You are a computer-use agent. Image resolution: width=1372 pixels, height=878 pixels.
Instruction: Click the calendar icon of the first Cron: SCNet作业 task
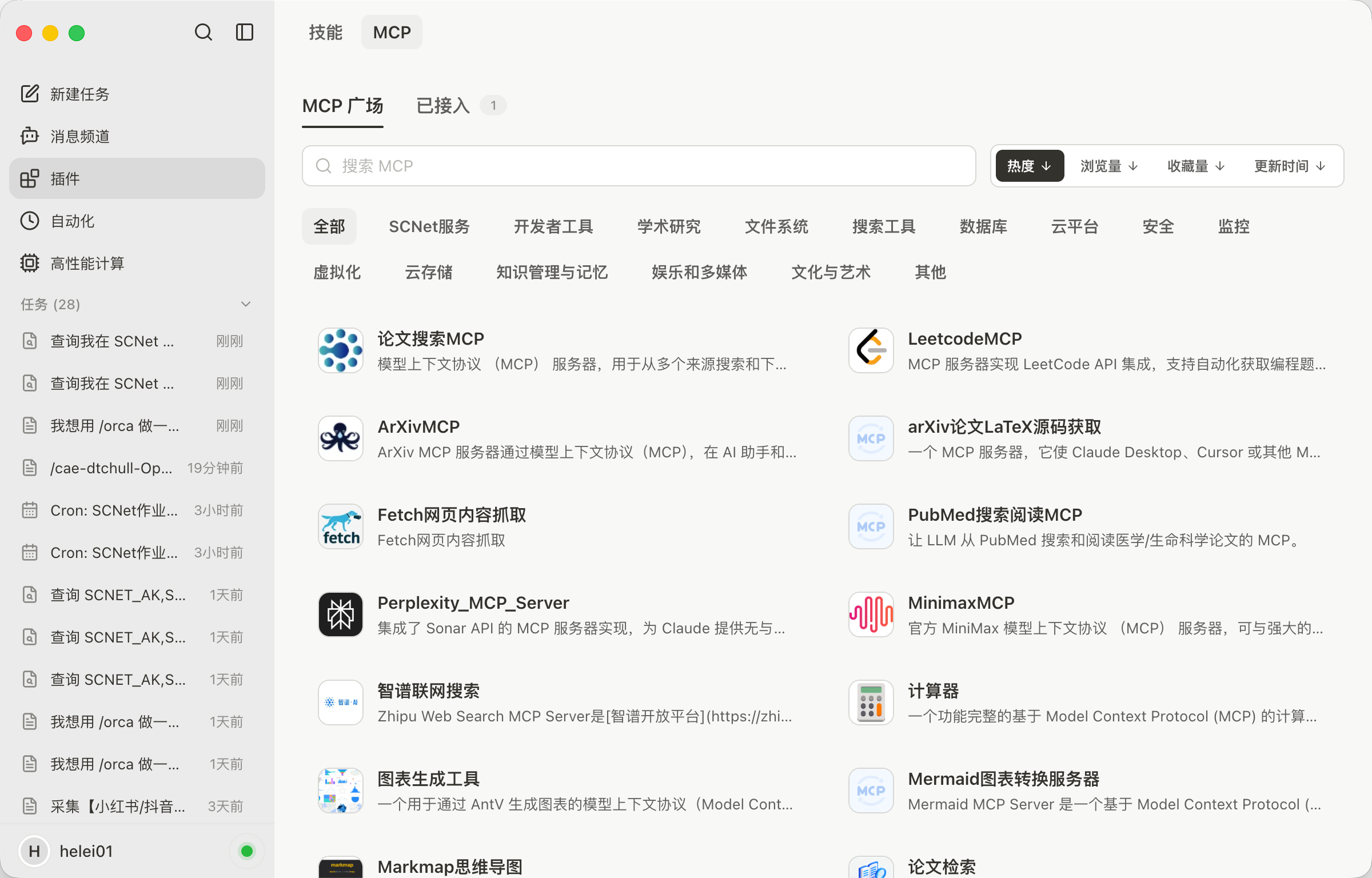point(30,510)
